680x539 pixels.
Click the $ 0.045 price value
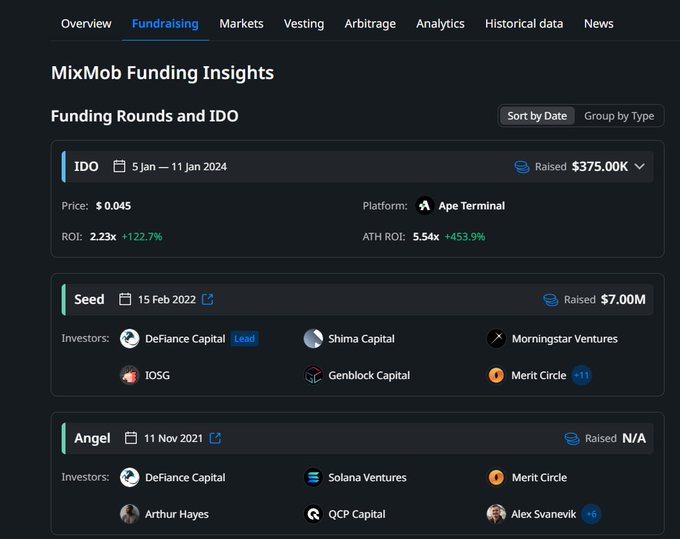(x=113, y=206)
